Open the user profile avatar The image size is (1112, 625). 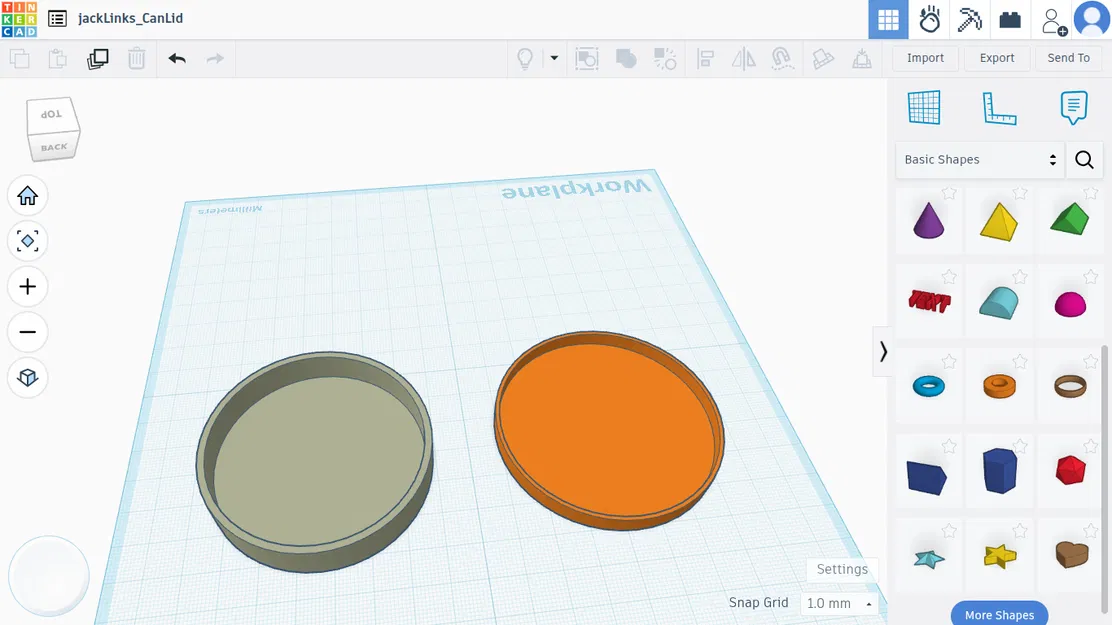coord(1092,19)
